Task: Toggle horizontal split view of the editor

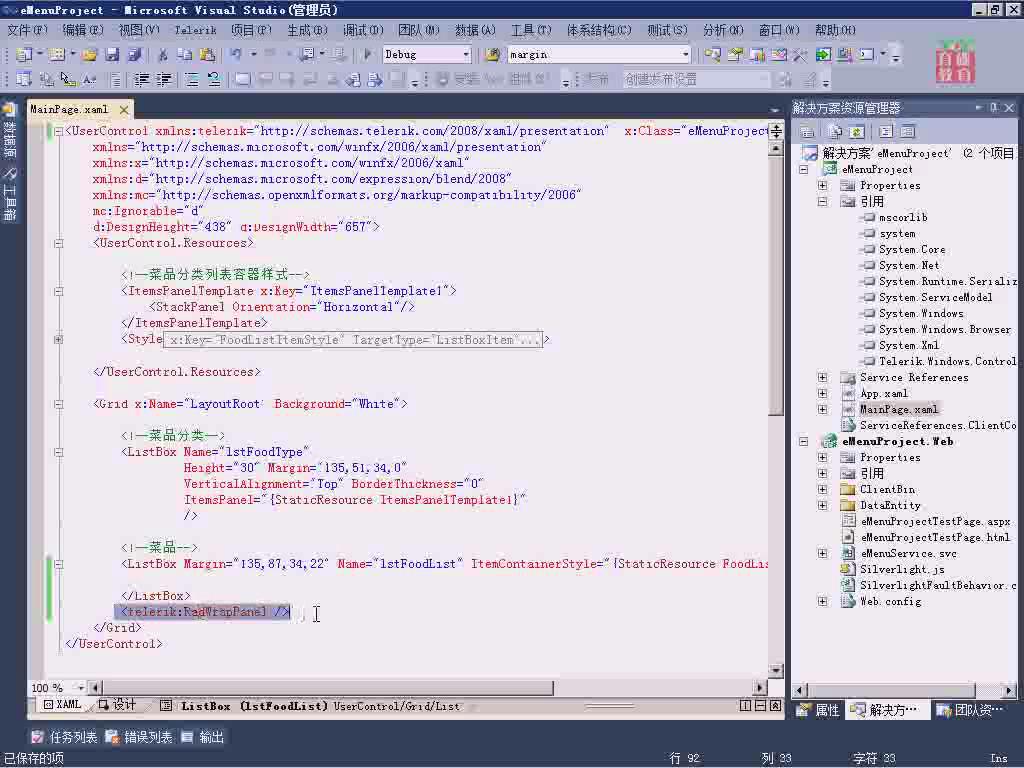Action: pos(760,706)
